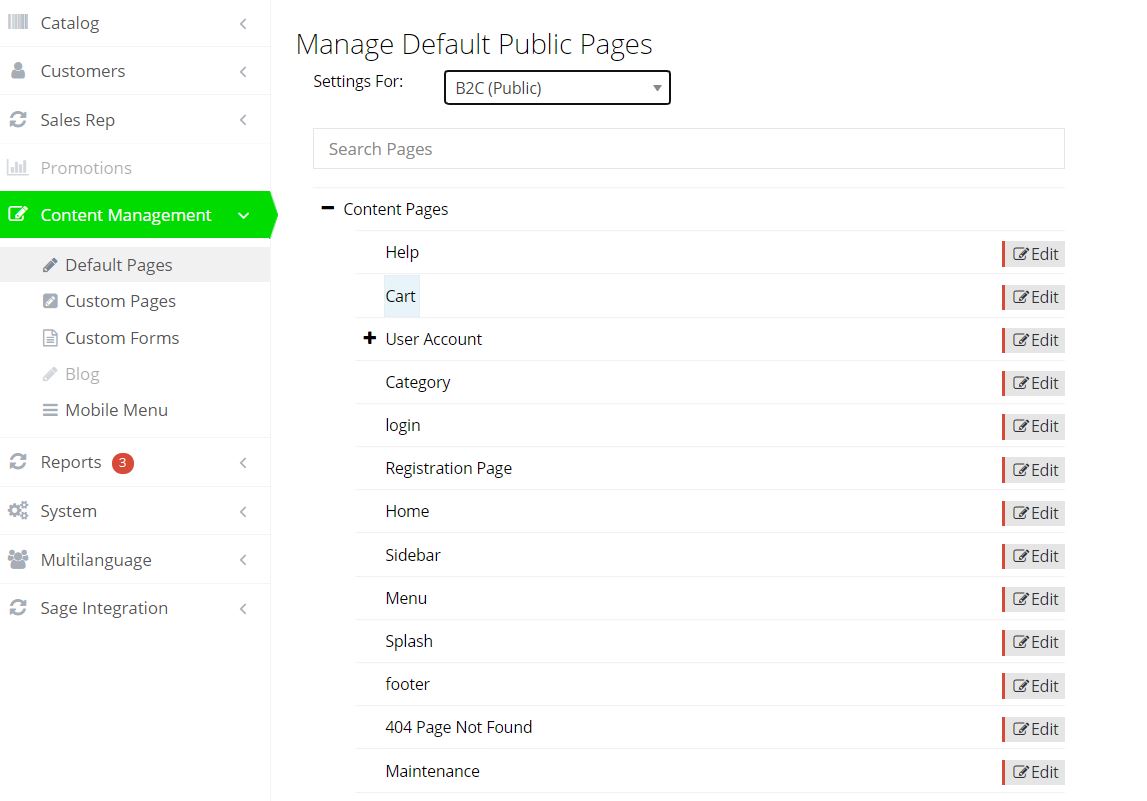Click the Customers person icon
The width and height of the screenshot is (1147, 801).
pyautogui.click(x=18, y=71)
